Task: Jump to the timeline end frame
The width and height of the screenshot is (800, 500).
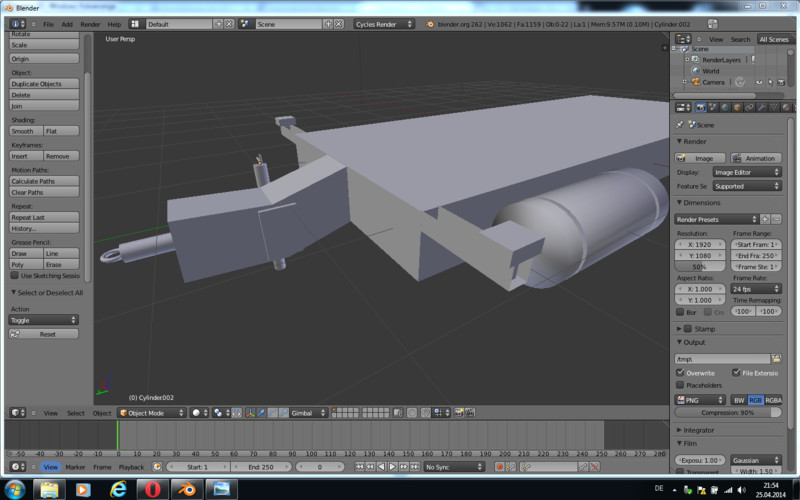Action: coord(415,467)
